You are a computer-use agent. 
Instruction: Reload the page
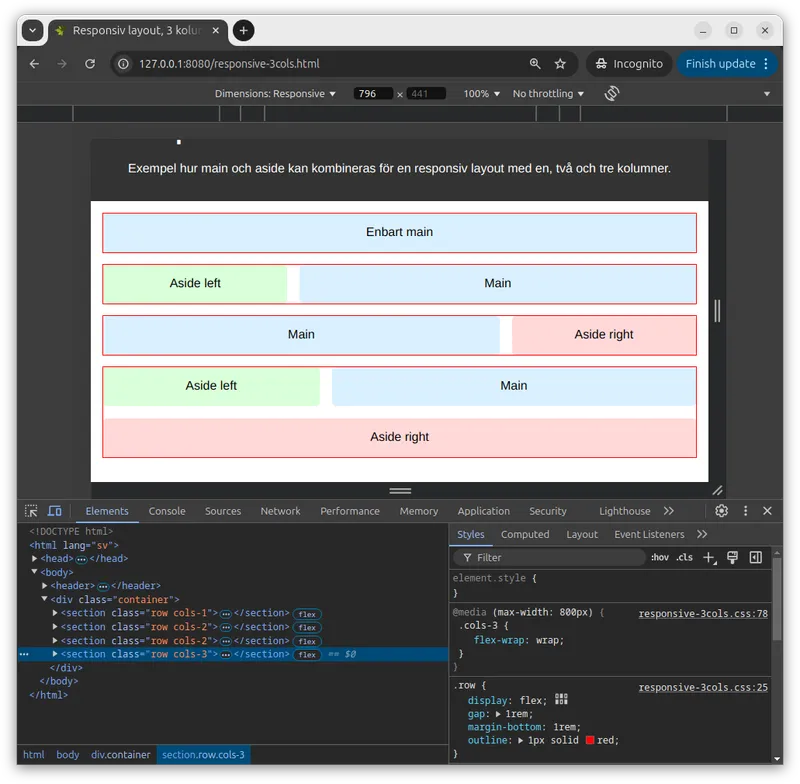pos(90,64)
